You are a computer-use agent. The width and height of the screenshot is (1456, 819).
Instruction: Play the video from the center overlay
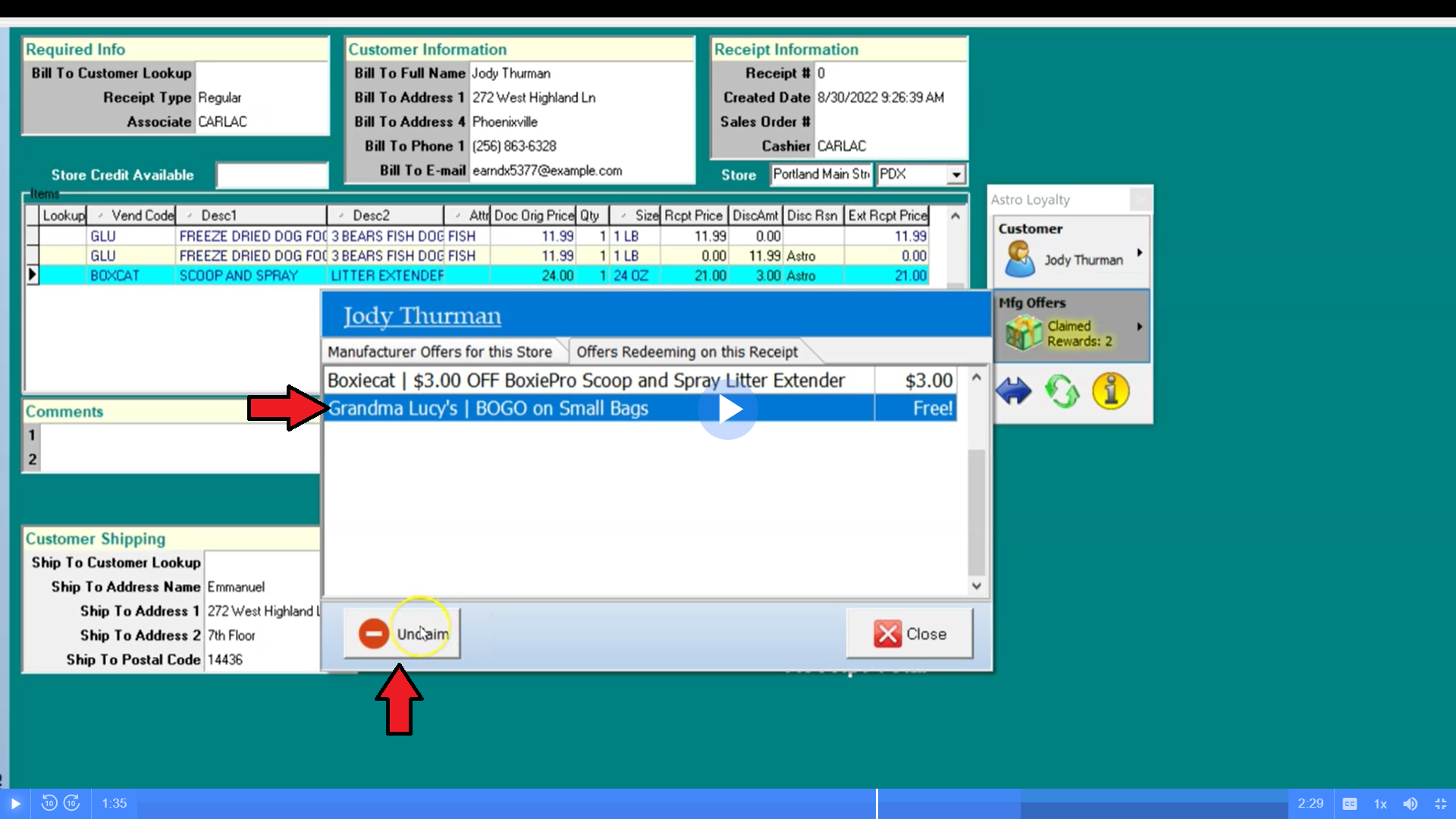pyautogui.click(x=728, y=409)
